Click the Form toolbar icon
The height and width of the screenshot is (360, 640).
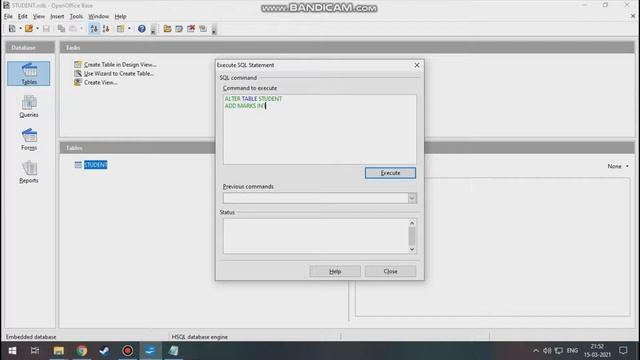120,29
